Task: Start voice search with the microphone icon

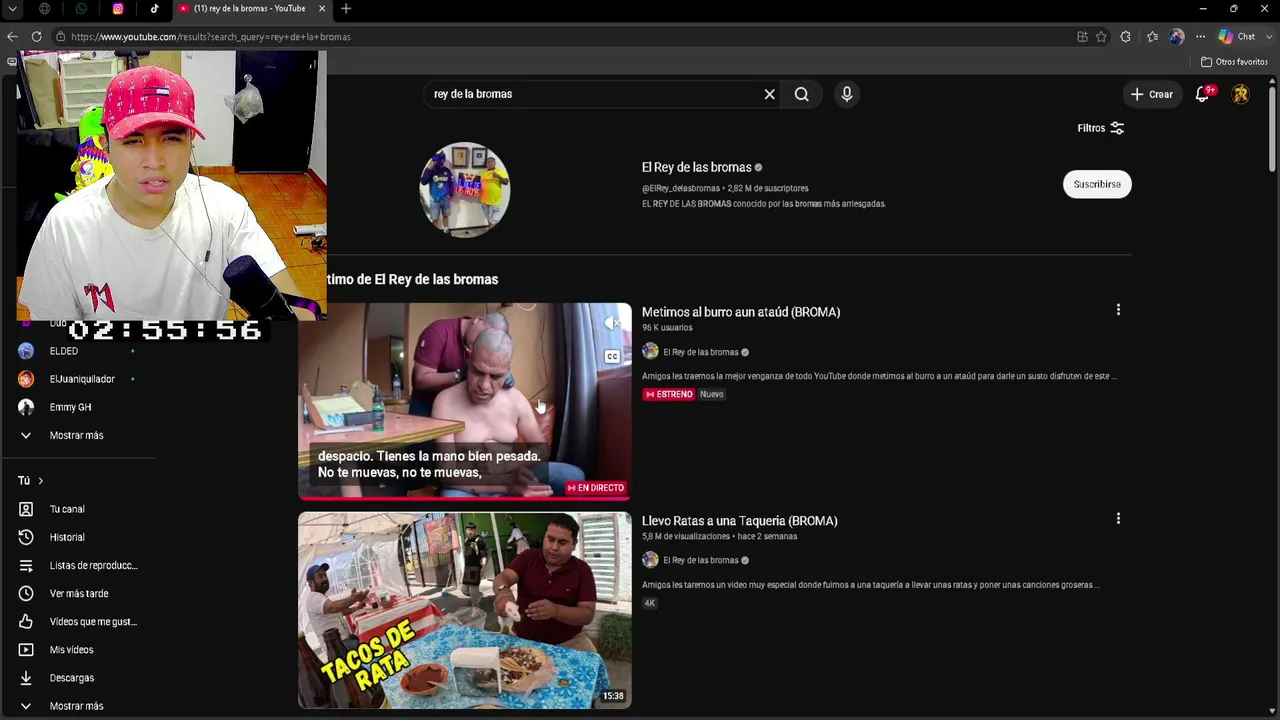Action: coord(847,94)
